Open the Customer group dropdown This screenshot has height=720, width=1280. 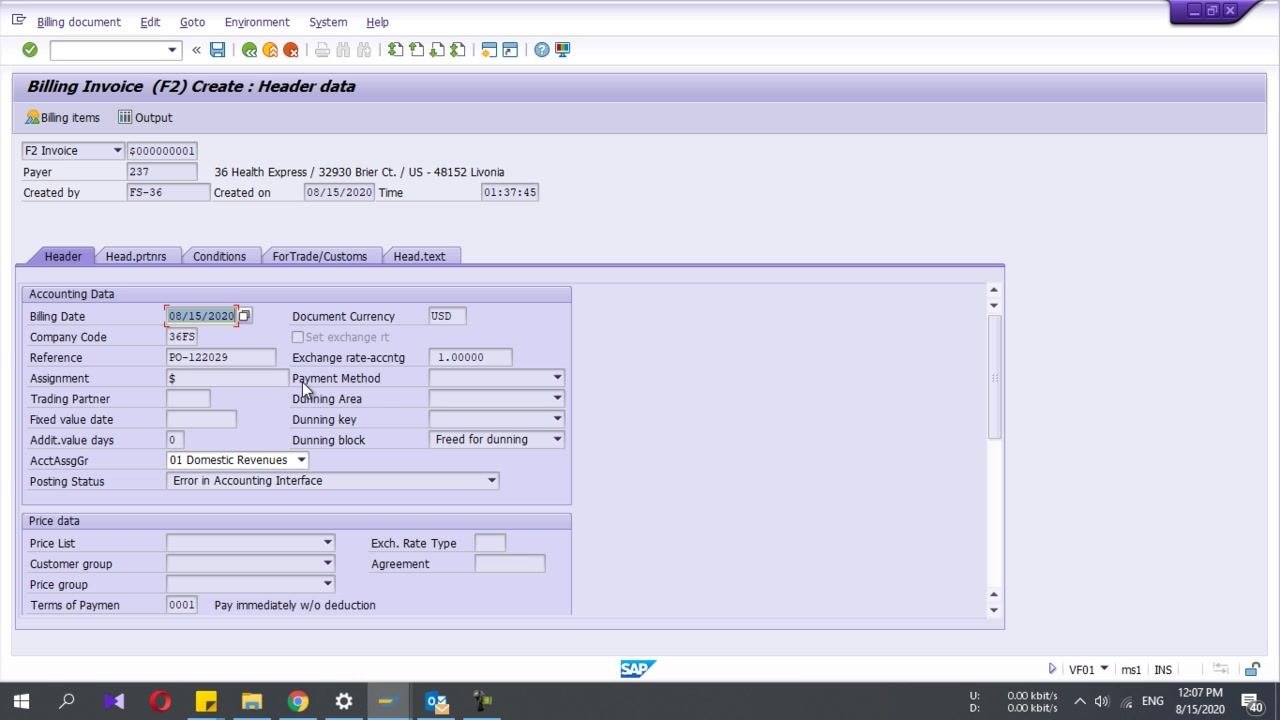(x=327, y=564)
